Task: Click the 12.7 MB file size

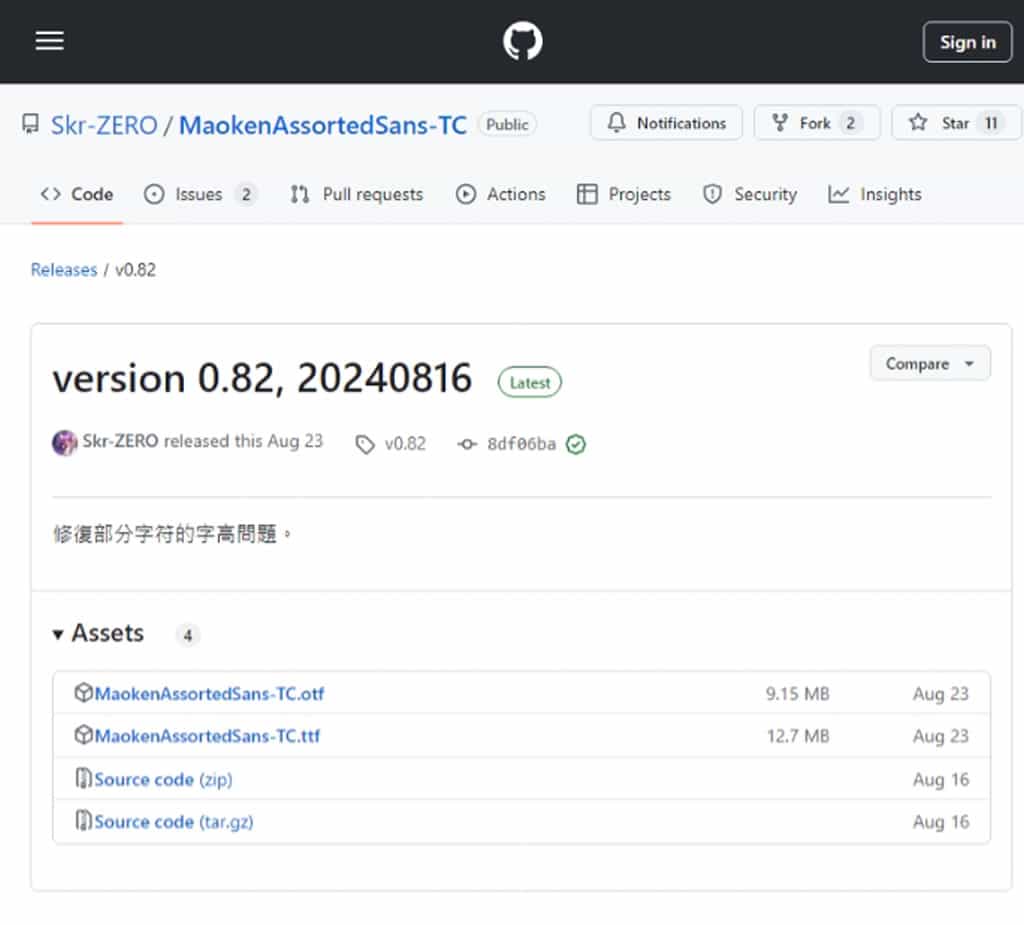Action: [x=798, y=736]
